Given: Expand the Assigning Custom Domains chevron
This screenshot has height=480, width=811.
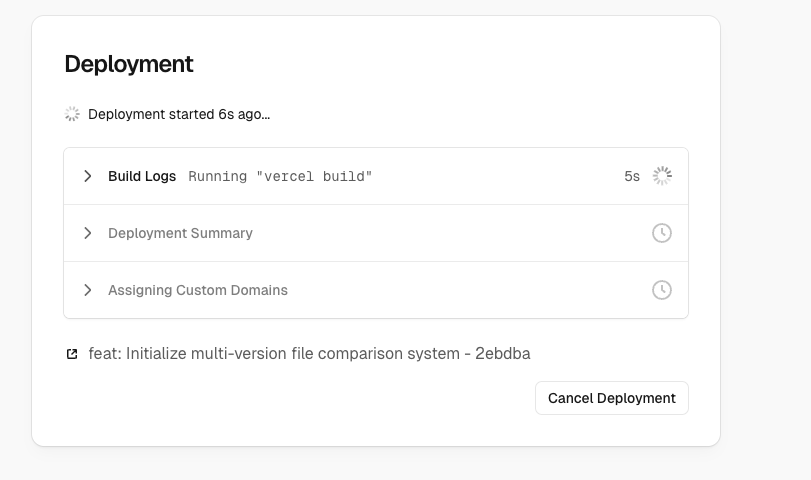Looking at the screenshot, I should 88,290.
